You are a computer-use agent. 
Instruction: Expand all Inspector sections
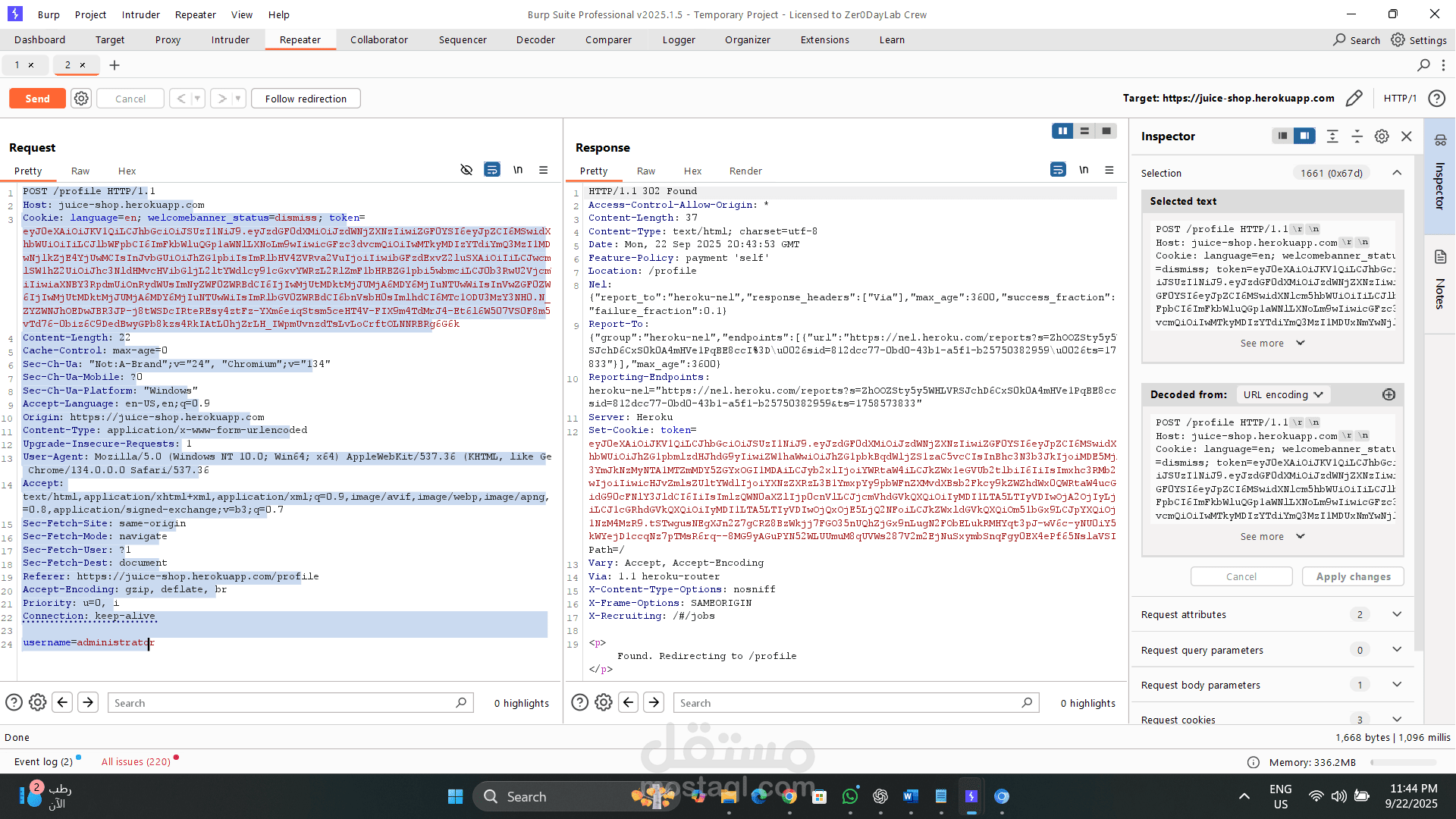click(1332, 136)
